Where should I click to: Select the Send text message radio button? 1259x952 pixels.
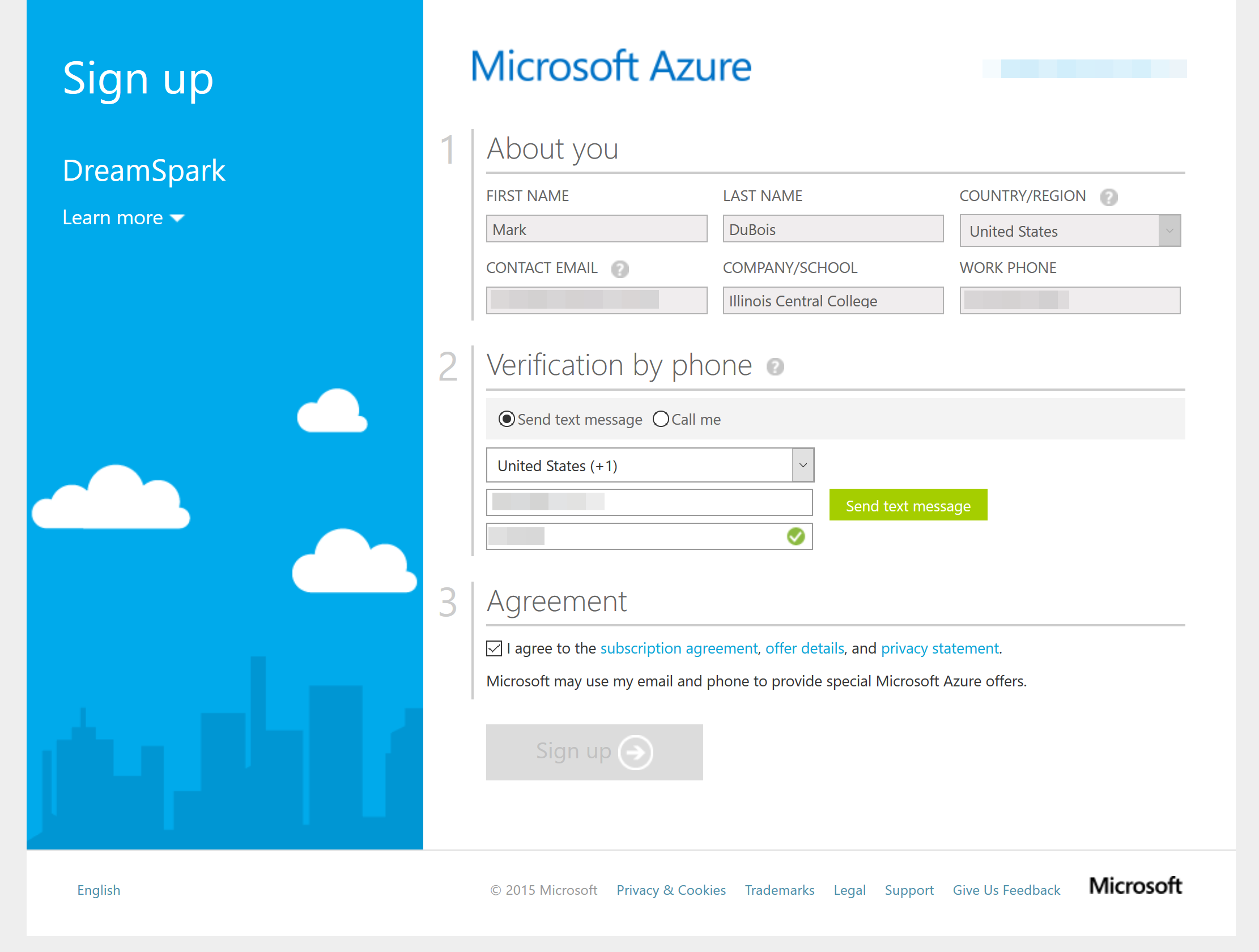[506, 419]
